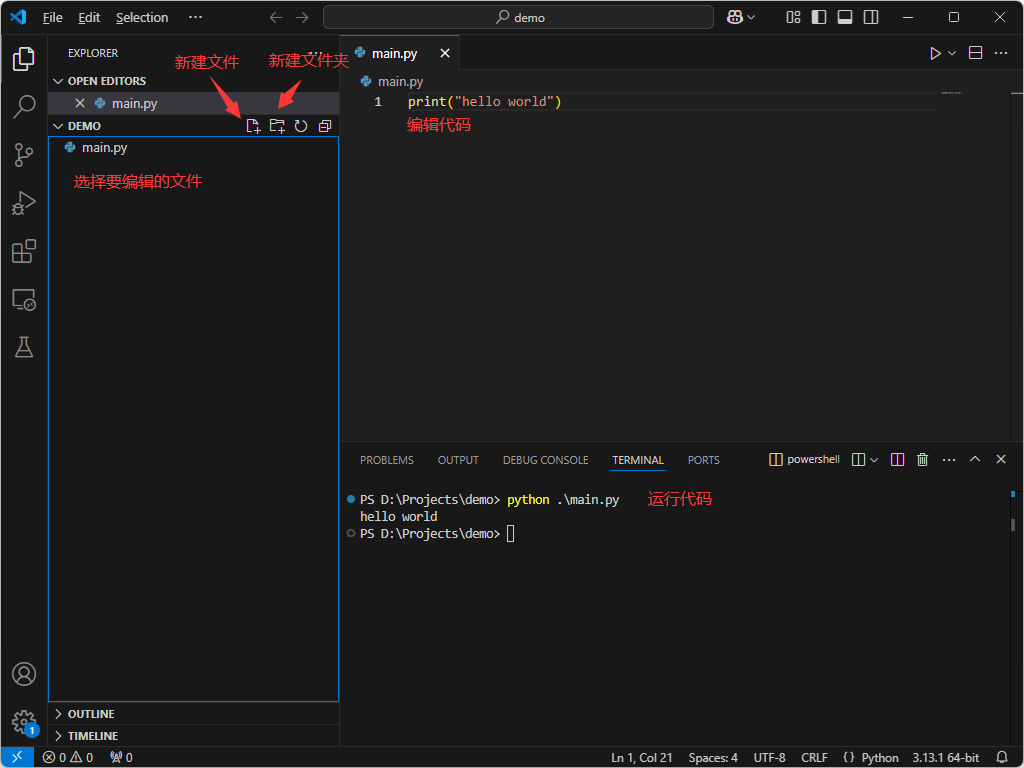Run main.py using the Run button icon
Screen dimensions: 1024x768
(x=934, y=52)
